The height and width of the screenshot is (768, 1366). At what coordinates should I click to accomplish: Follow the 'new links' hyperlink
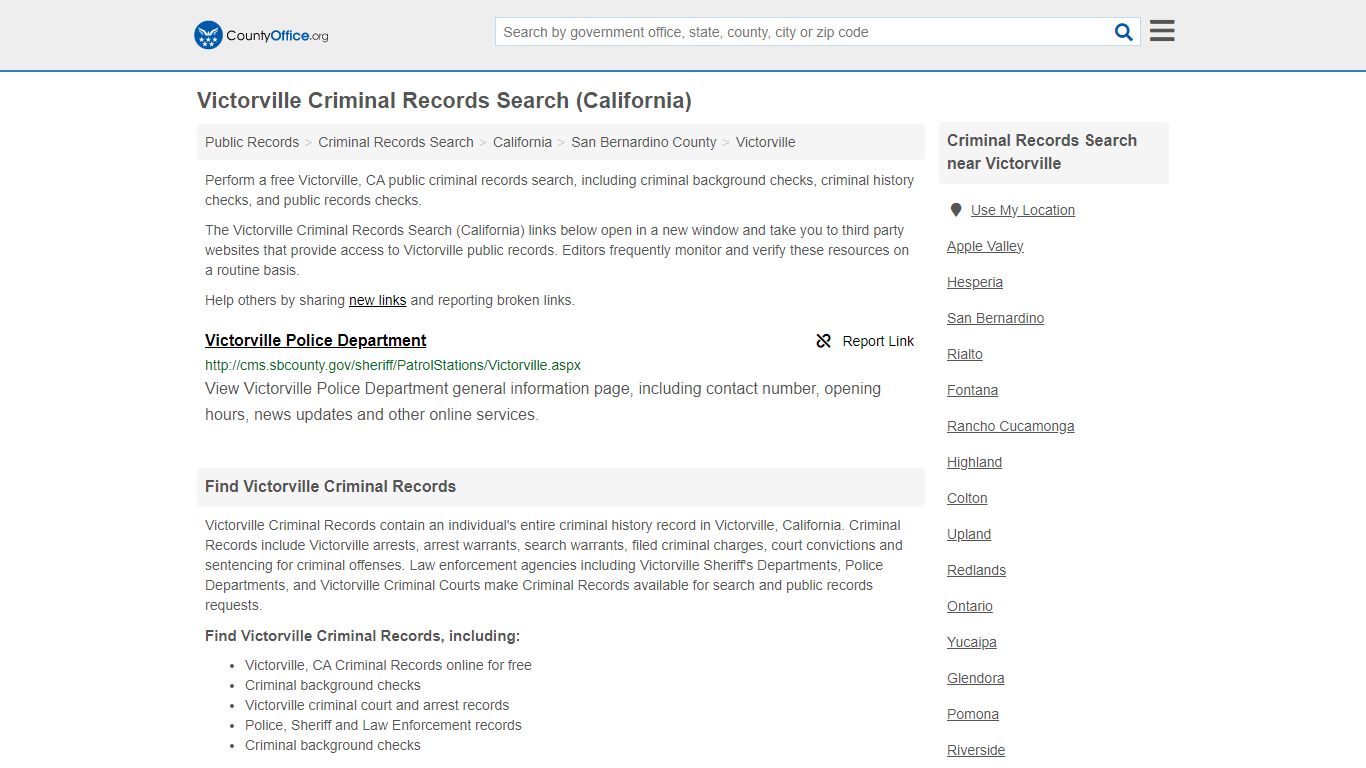click(378, 300)
